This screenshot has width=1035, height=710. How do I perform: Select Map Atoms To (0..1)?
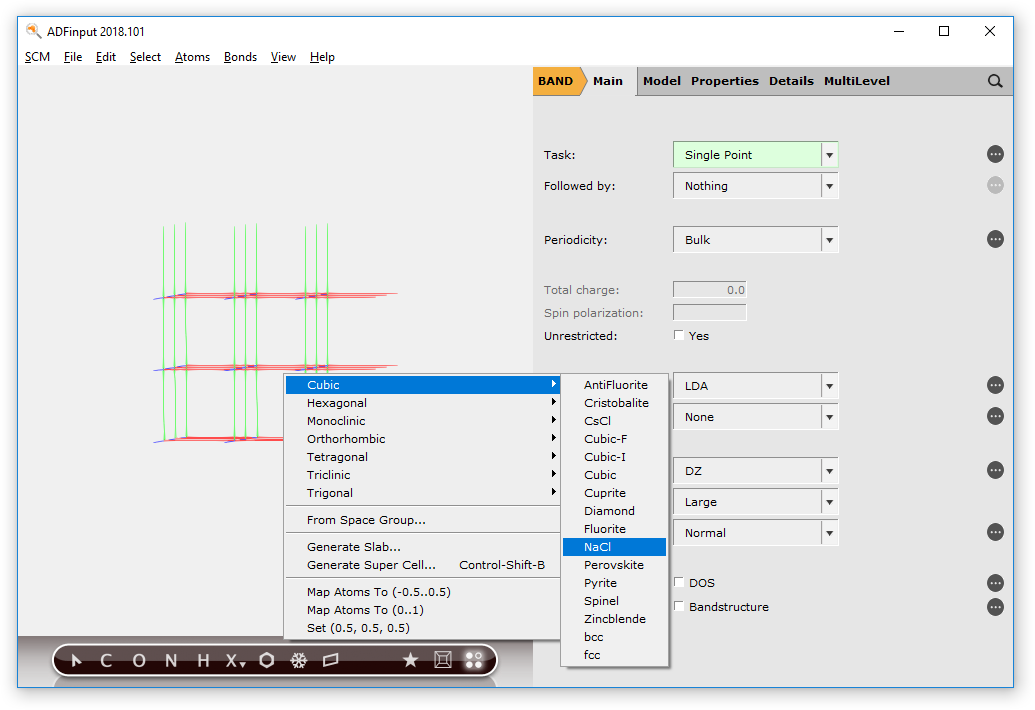[422, 610]
